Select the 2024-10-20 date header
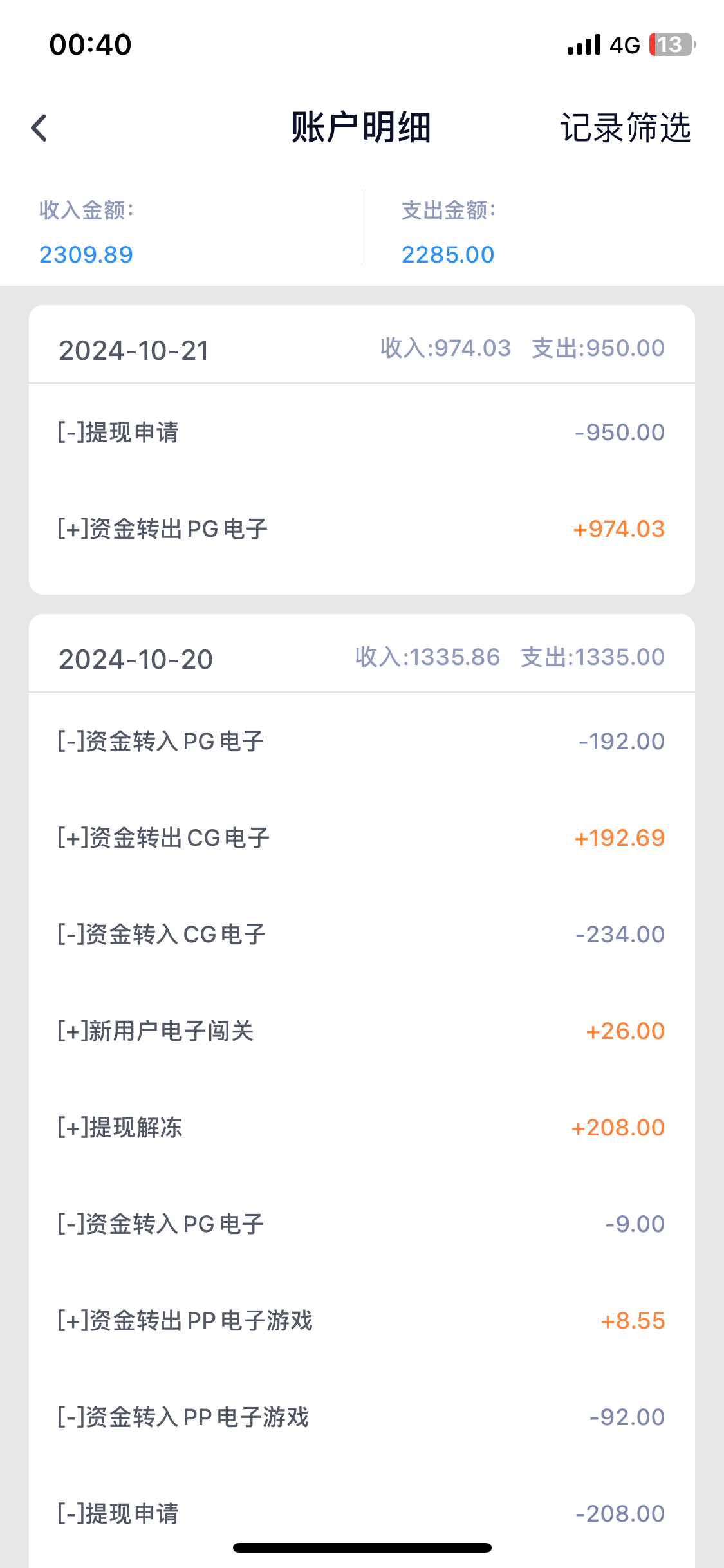The width and height of the screenshot is (724, 1568). tap(136, 660)
